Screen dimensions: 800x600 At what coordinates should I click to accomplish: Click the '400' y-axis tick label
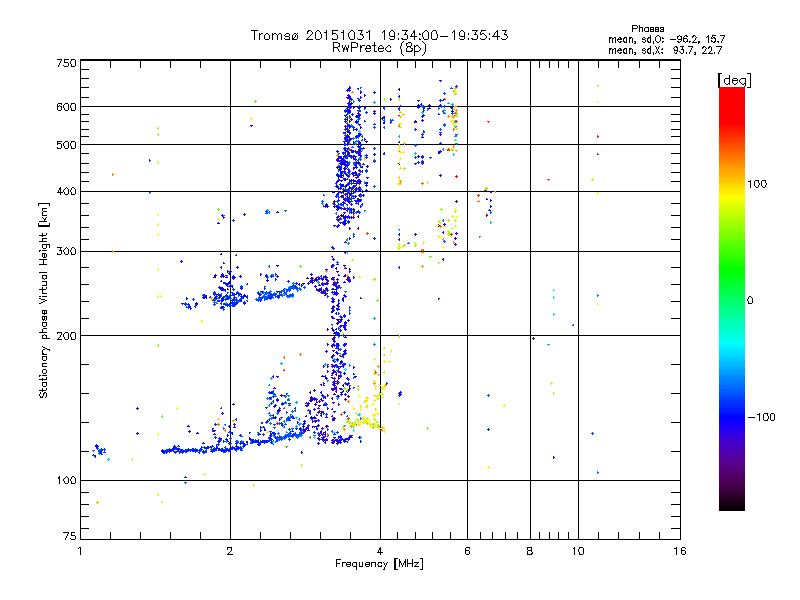66,192
